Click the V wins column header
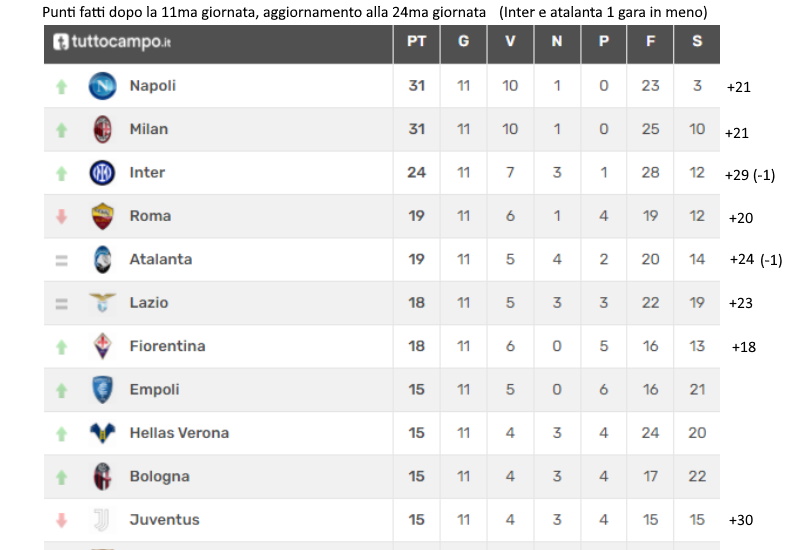The height and width of the screenshot is (550, 785). coord(510,42)
